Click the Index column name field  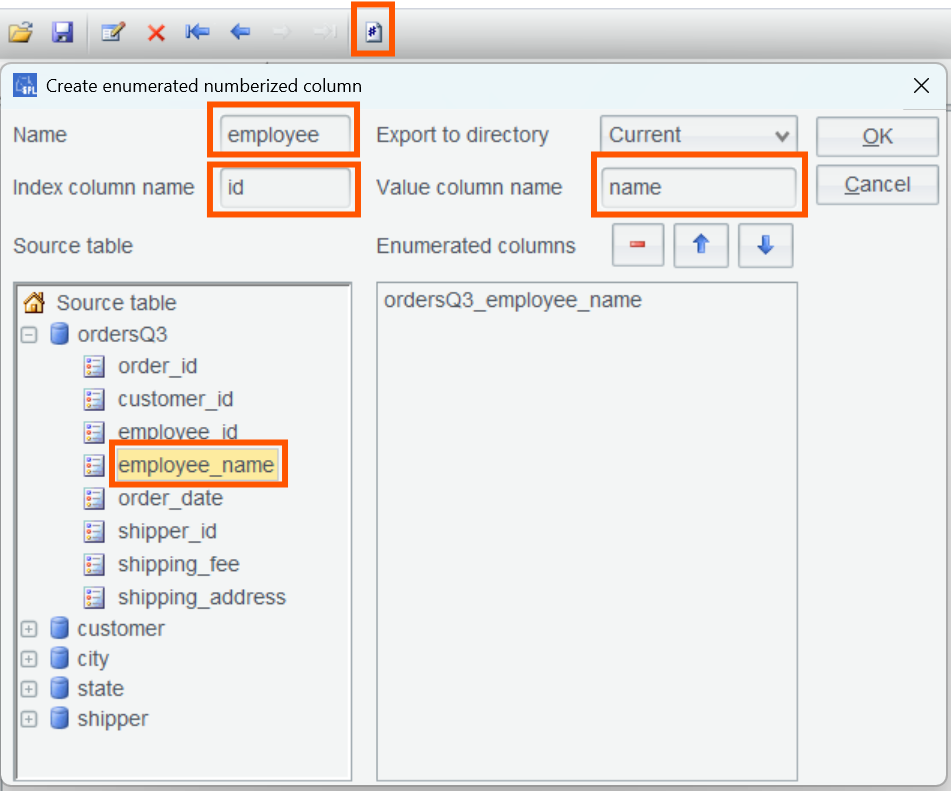coord(285,187)
